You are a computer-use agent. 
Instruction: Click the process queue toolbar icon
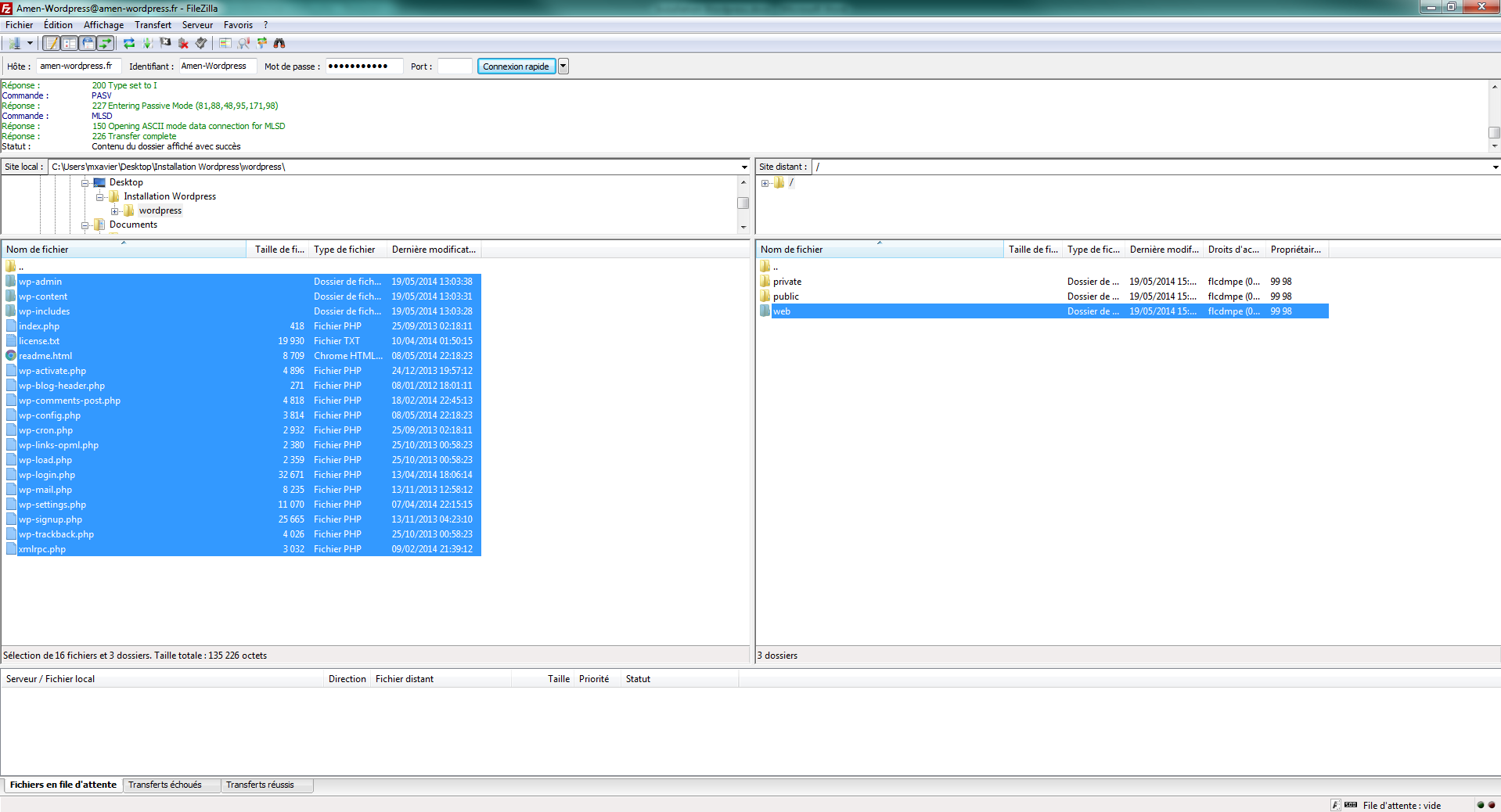tap(147, 43)
